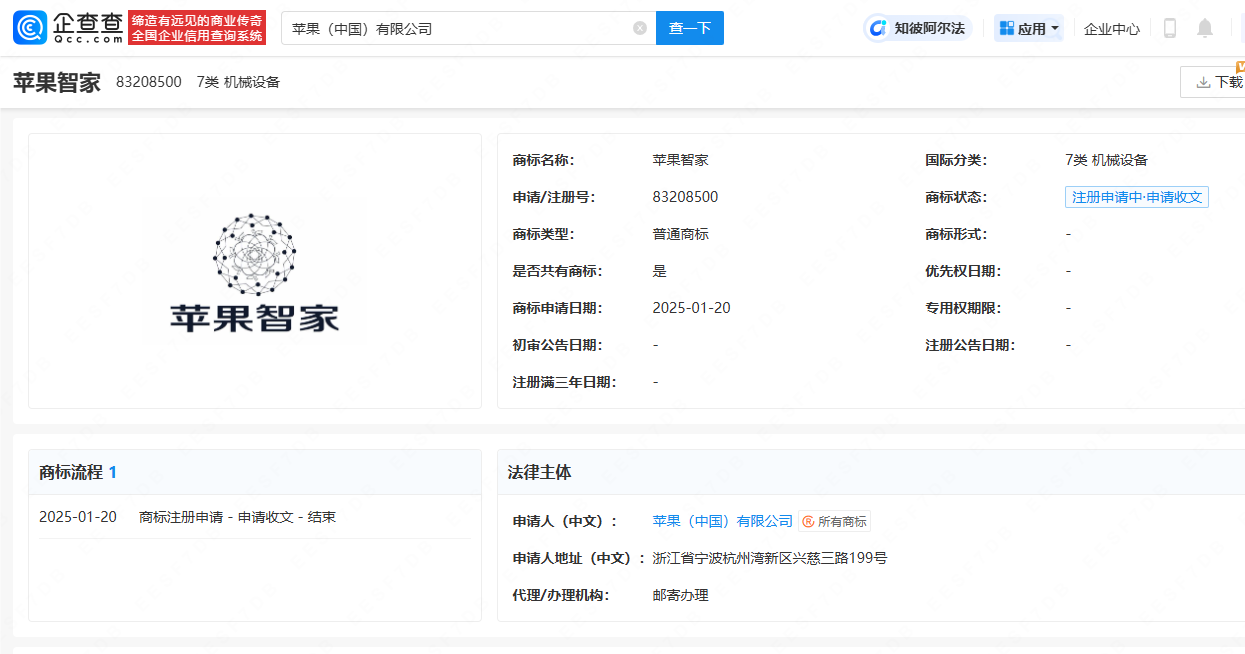Viewport: 1245px width, 654px height.
Task: Clear the search box with the X icon
Action: [640, 28]
